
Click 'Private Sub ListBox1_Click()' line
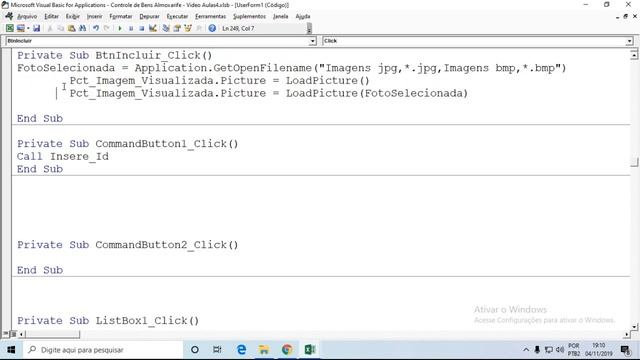point(108,320)
